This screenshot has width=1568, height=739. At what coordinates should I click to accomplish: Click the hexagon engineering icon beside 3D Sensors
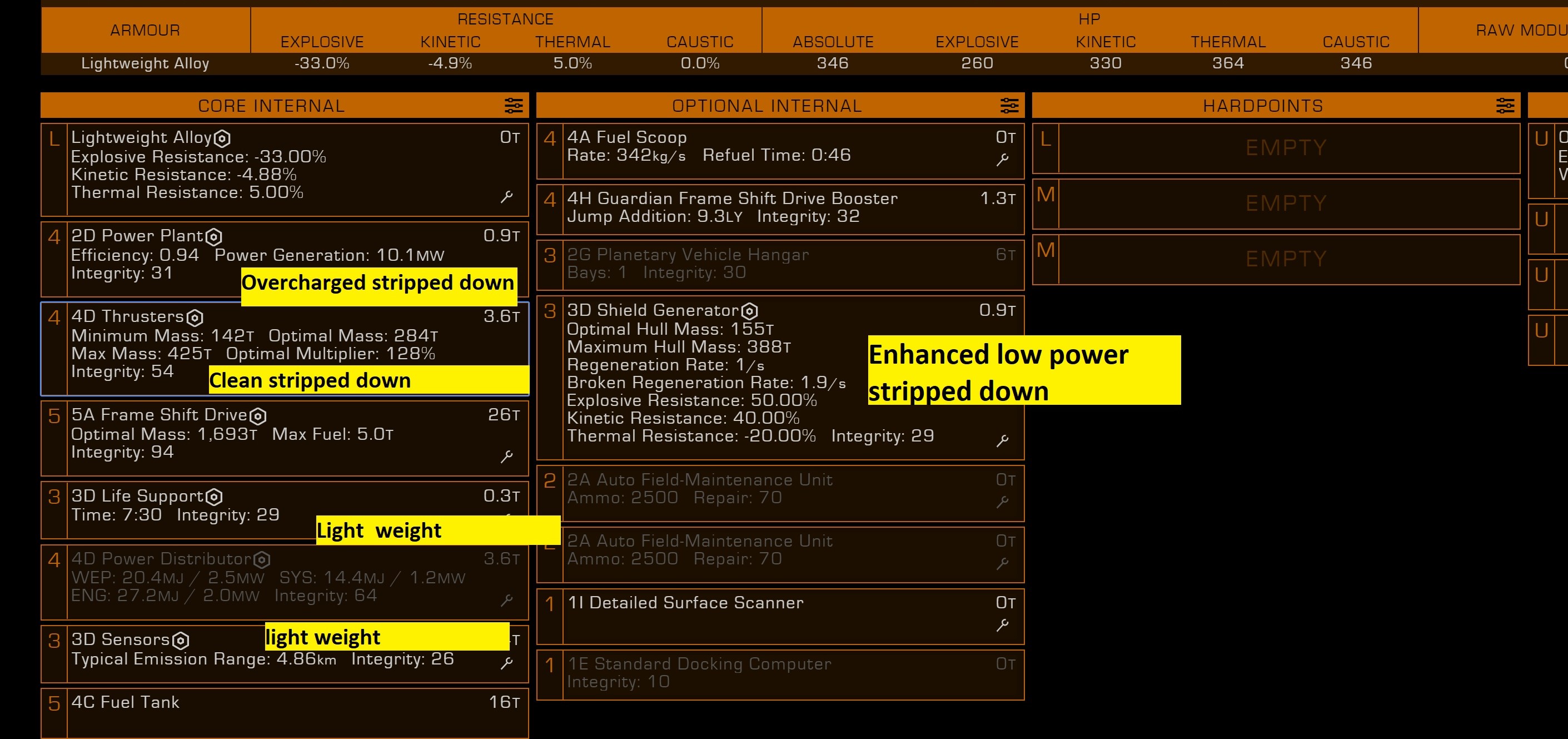(181, 641)
